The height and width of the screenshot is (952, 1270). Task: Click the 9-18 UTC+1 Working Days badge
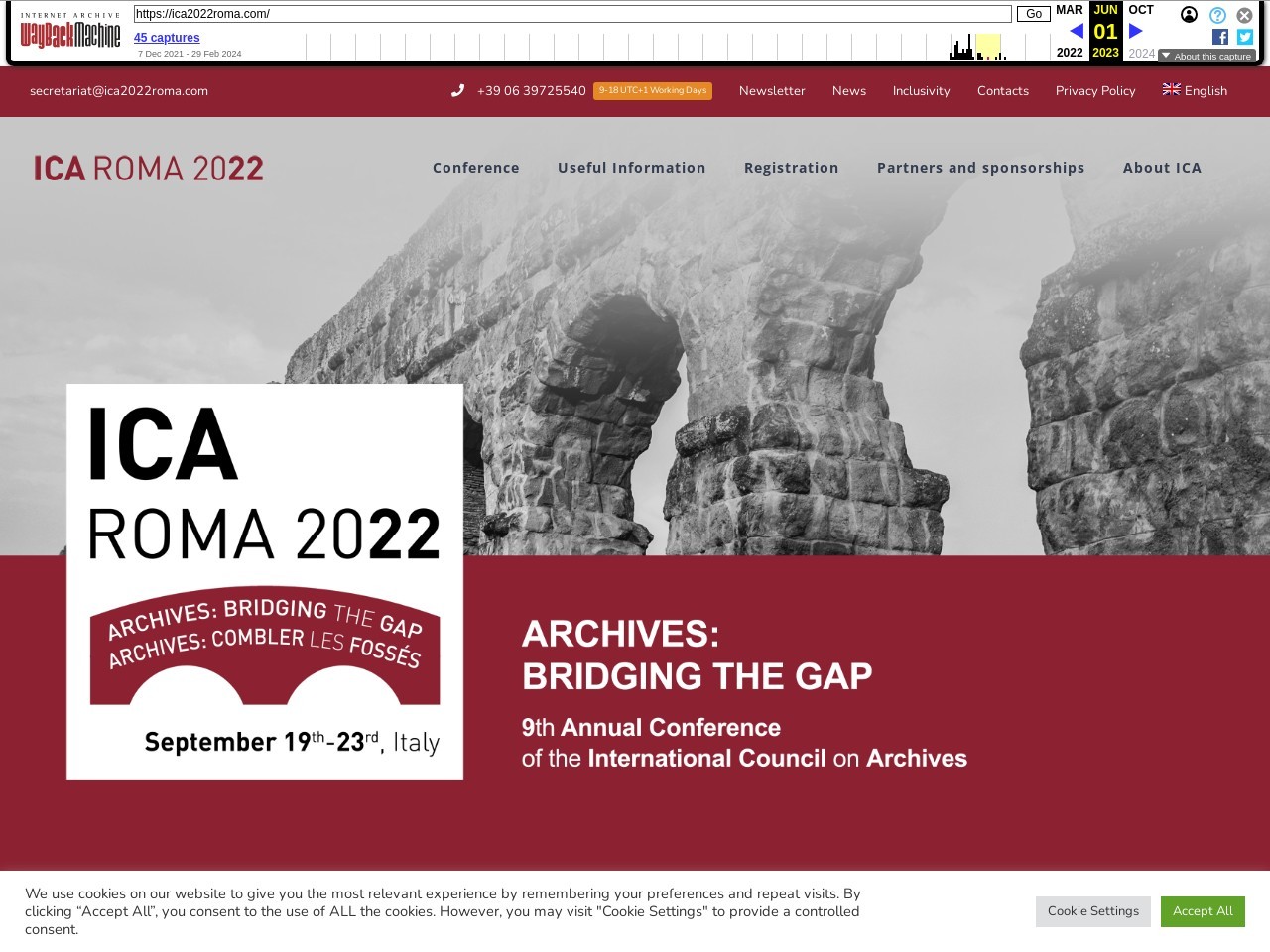pos(653,90)
